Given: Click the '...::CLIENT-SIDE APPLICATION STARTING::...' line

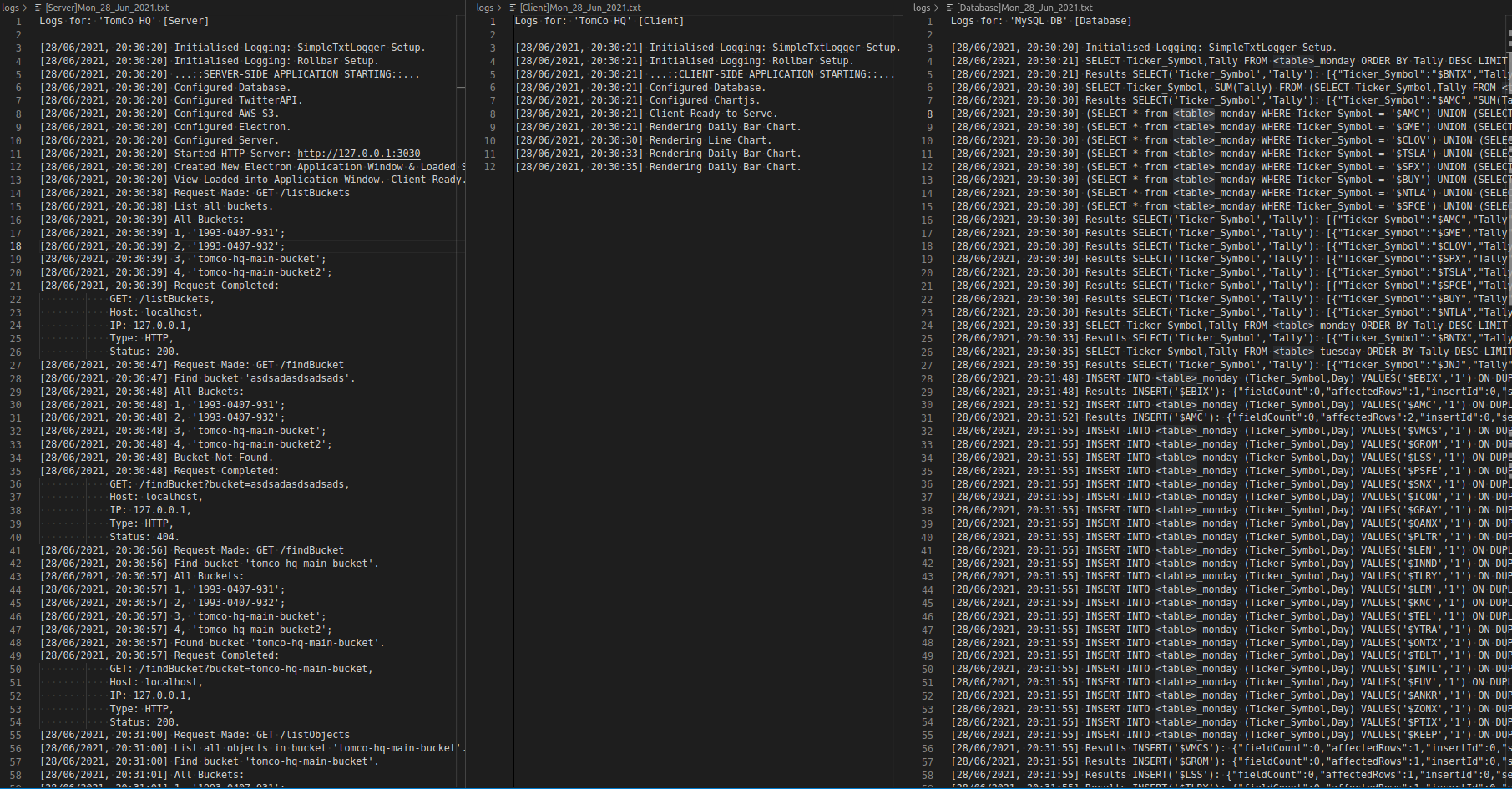Looking at the screenshot, I should point(705,74).
